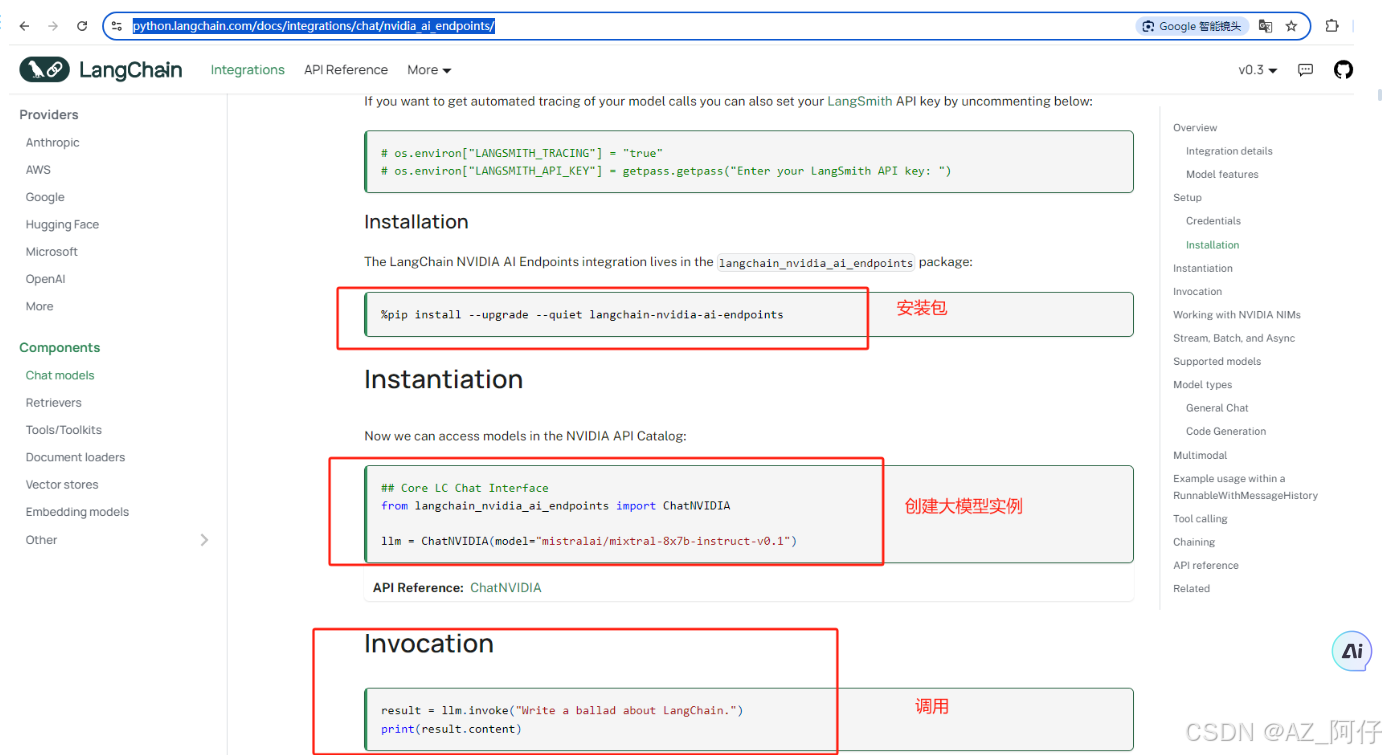Open Google Lens button in address bar
The height and width of the screenshot is (755, 1386).
(1191, 26)
